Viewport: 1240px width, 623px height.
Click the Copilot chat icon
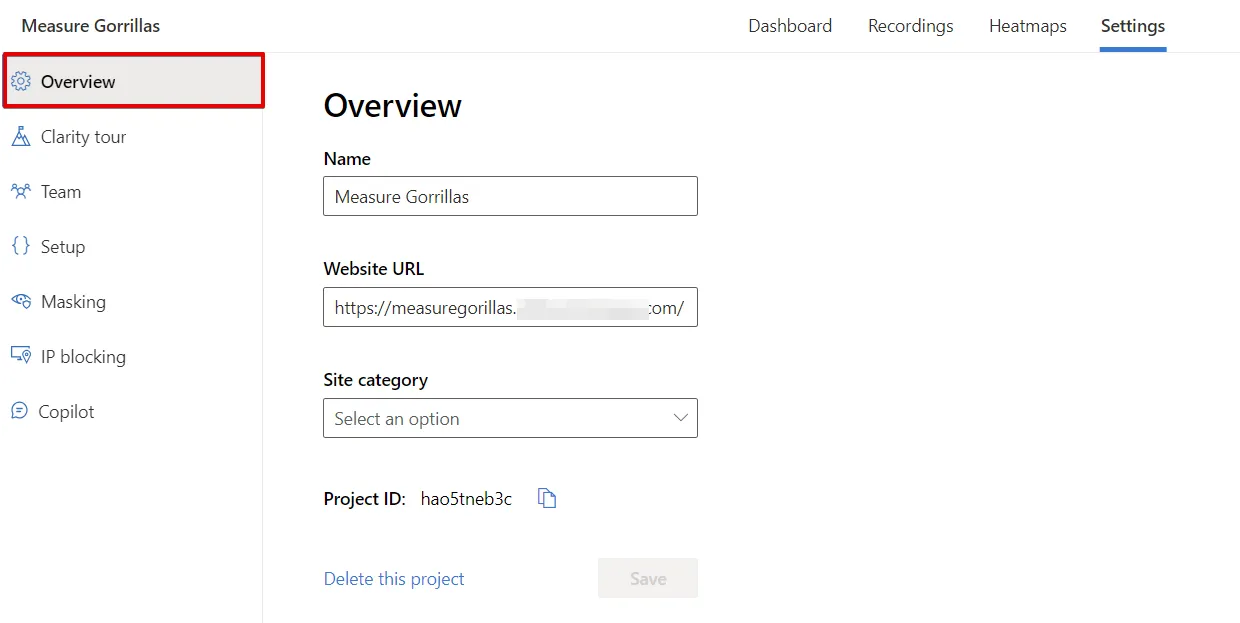[20, 411]
